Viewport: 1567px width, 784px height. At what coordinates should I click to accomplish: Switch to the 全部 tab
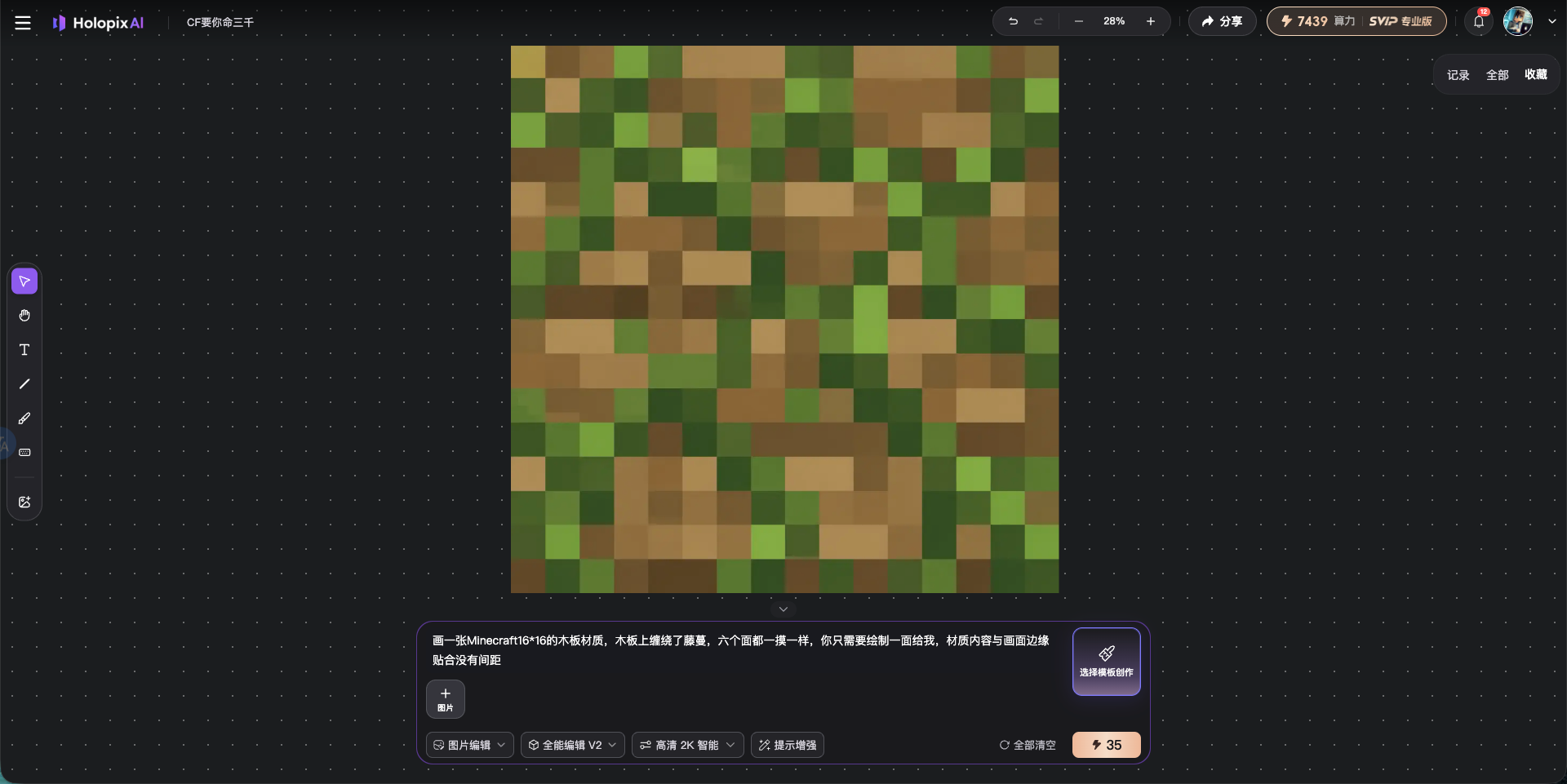[1497, 75]
